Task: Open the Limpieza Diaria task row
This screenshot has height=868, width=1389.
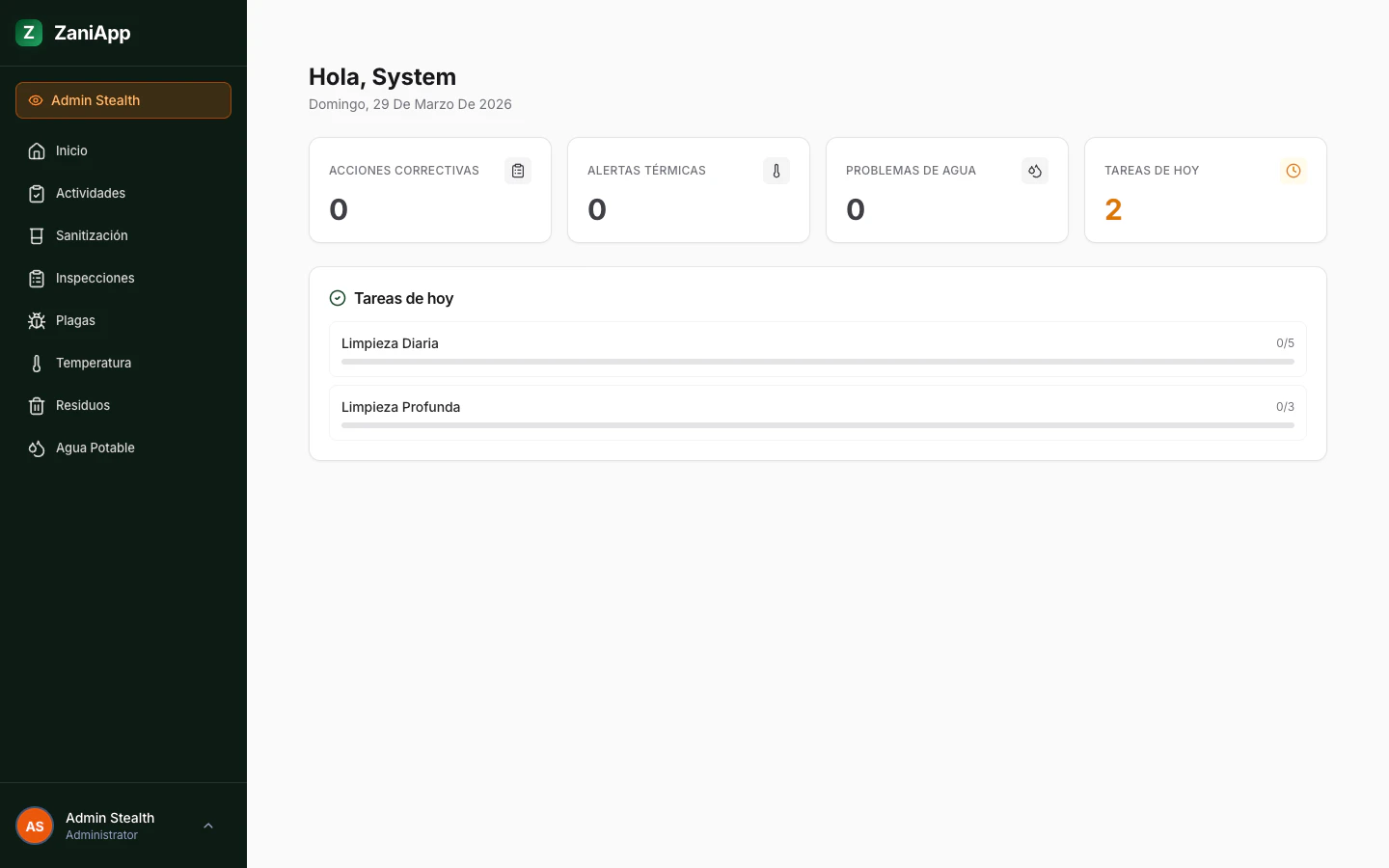Action: pyautogui.click(x=818, y=349)
